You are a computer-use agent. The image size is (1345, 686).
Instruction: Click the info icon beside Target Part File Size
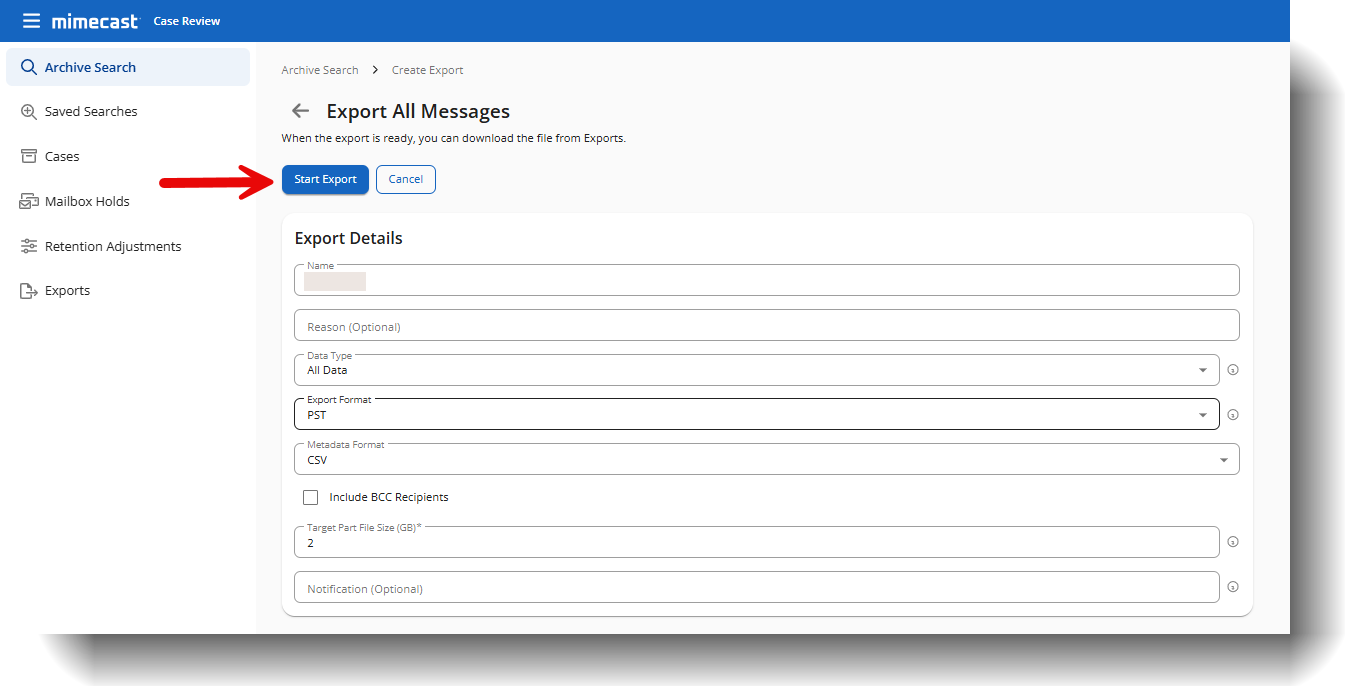(1233, 542)
